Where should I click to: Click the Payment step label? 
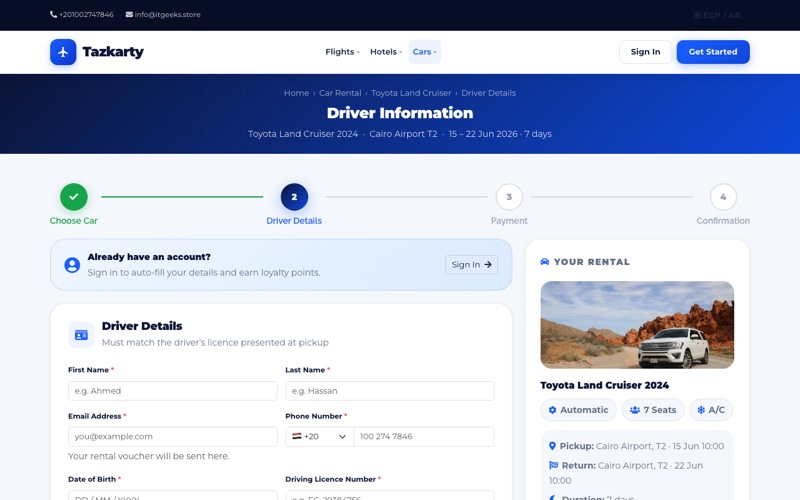pos(509,221)
